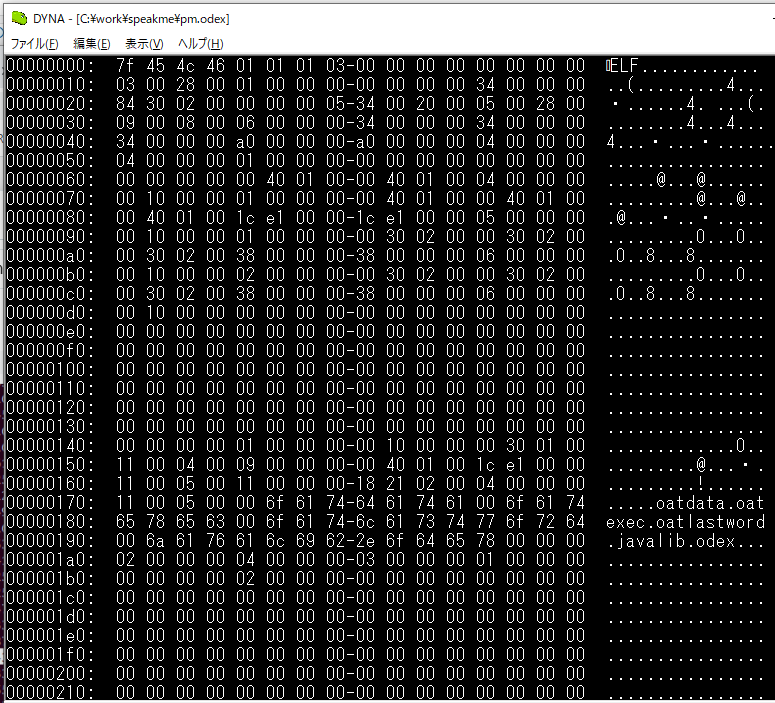This screenshot has height=703, width=775.
Task: Click byte 2e in row 00000190
Action: [x=365, y=540]
